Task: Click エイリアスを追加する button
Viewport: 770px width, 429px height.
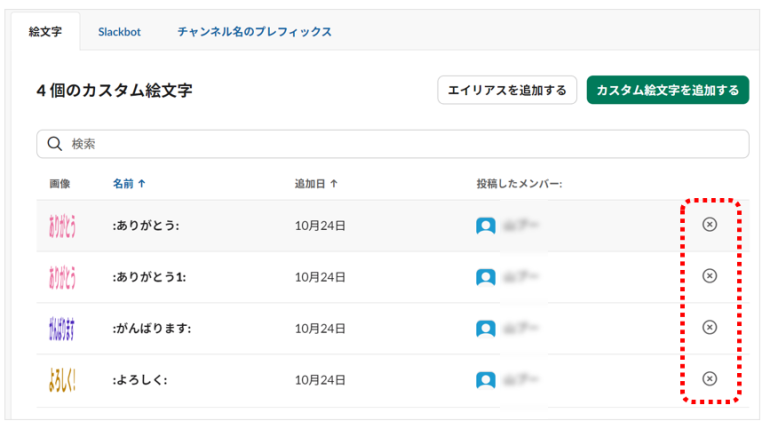Action: tap(507, 90)
